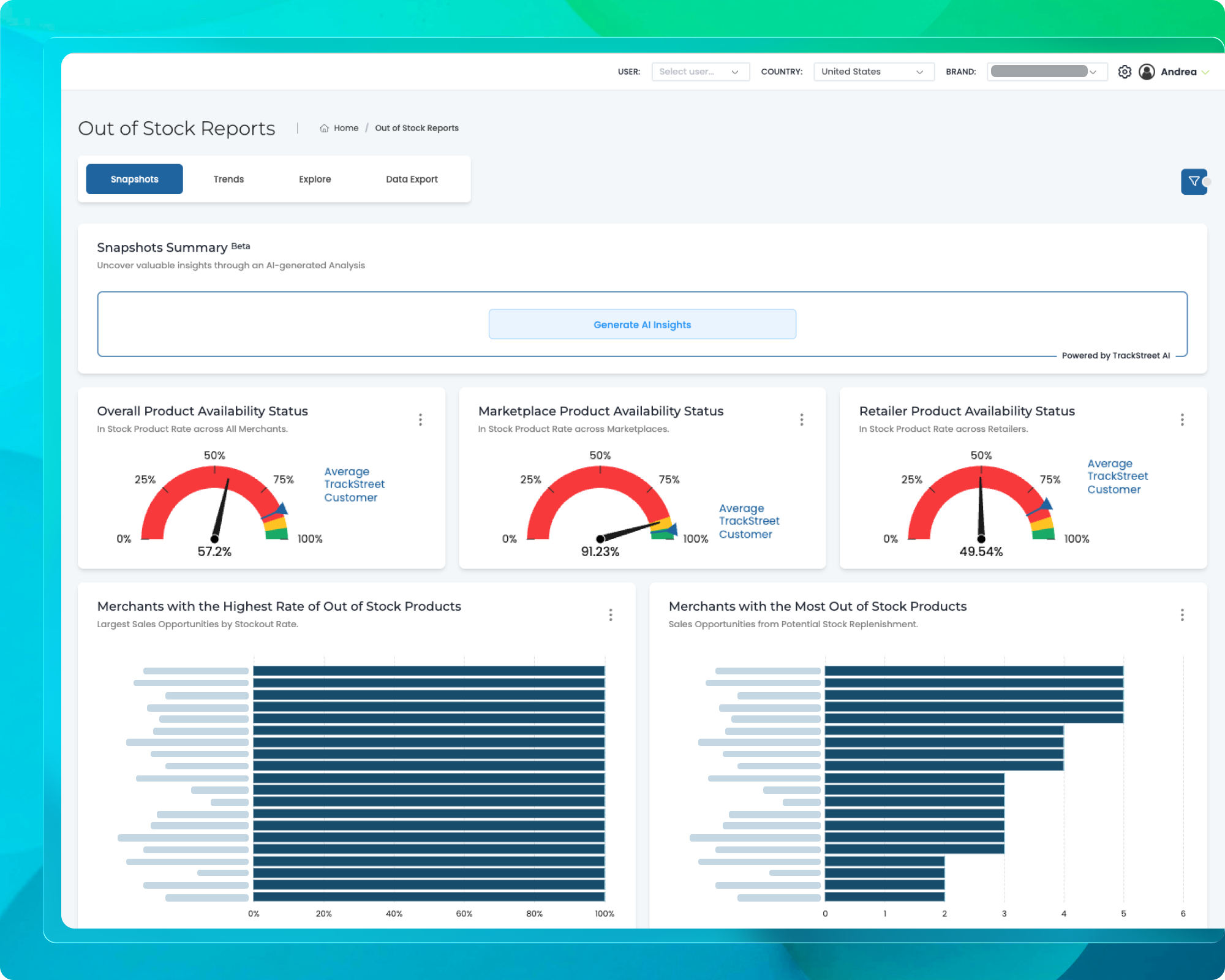Follow the Home breadcrumb link
1225x980 pixels.
click(346, 128)
